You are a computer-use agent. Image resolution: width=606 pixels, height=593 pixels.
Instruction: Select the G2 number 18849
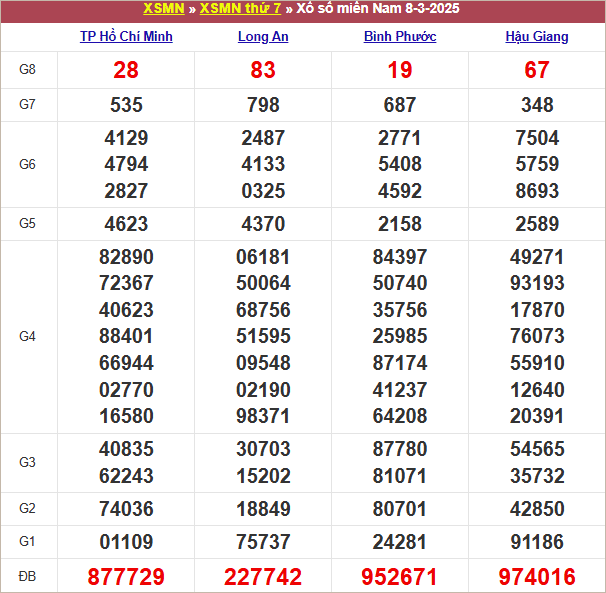263,509
